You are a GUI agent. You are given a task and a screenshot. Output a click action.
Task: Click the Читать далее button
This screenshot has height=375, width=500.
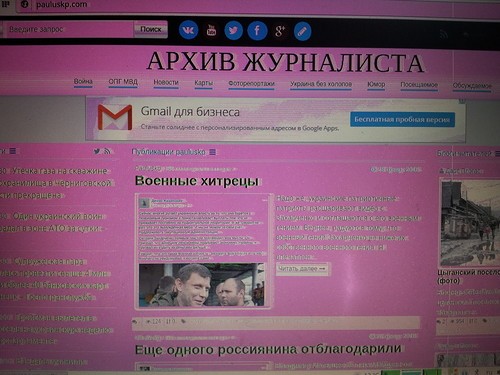pyautogui.click(x=302, y=269)
